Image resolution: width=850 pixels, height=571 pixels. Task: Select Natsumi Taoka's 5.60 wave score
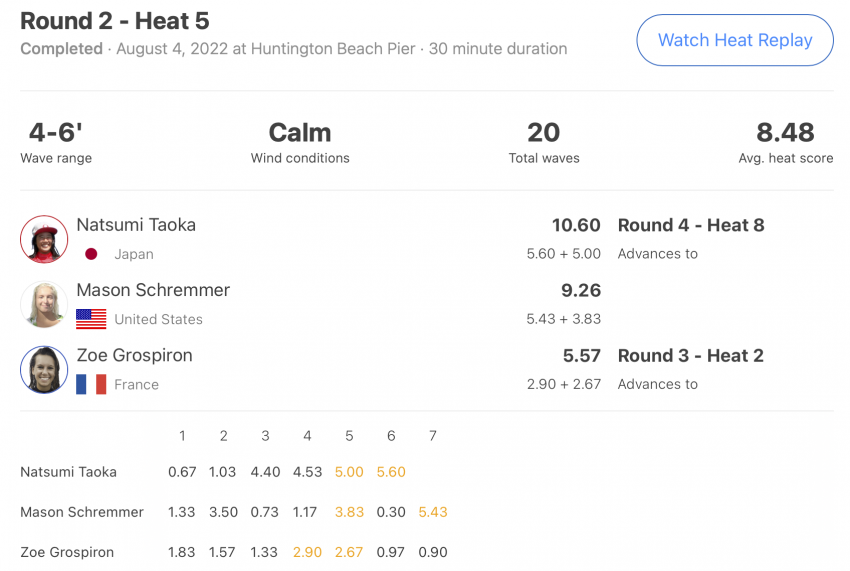point(391,472)
